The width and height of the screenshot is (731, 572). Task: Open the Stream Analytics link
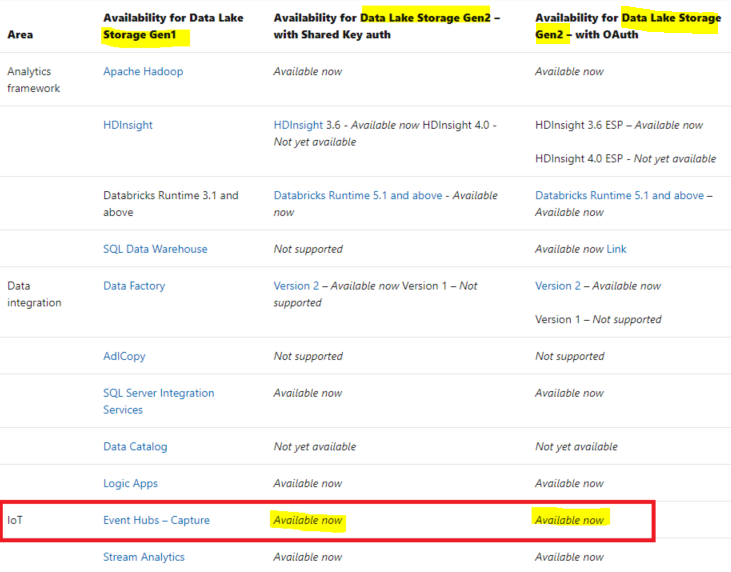tap(144, 557)
